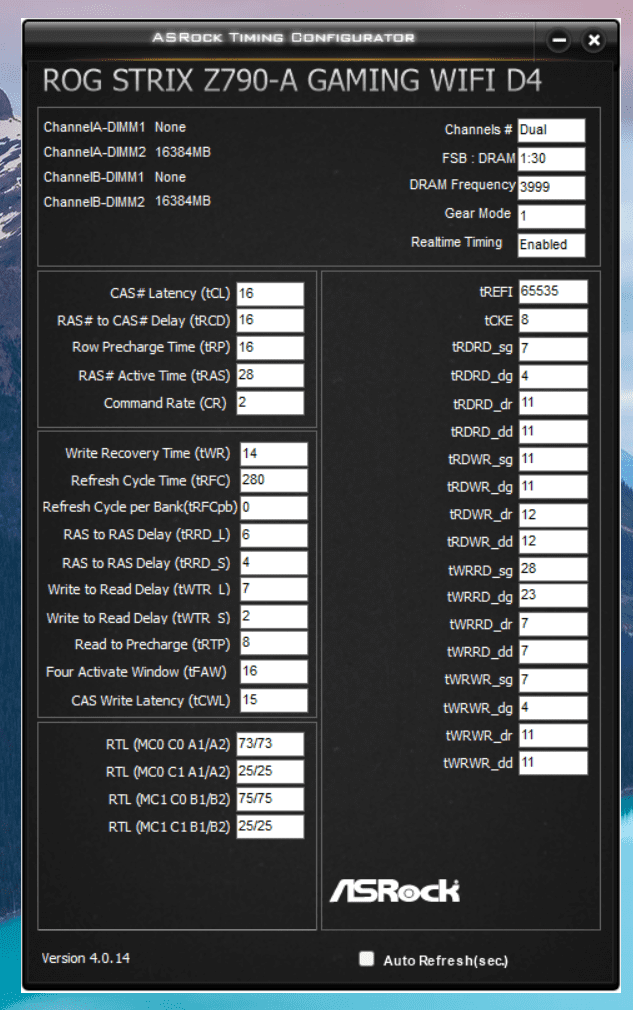Click the CAS# Latency (tCL) field
The height and width of the screenshot is (1010, 633).
[270, 294]
